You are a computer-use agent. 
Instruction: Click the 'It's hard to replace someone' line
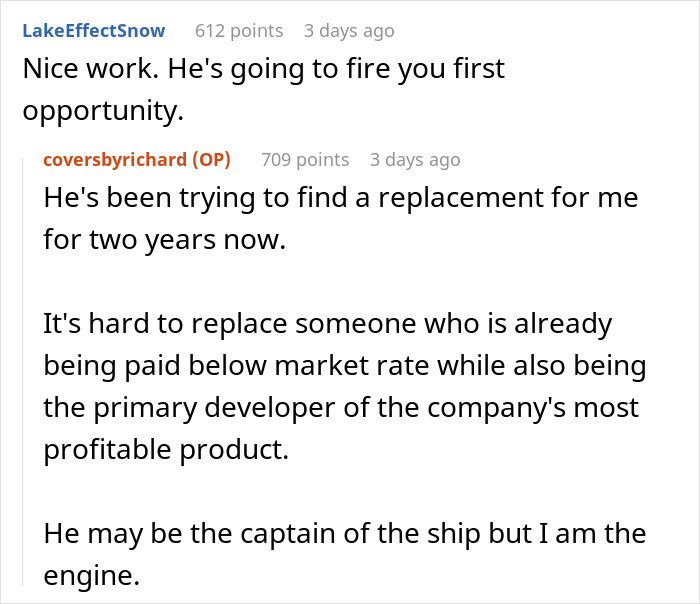tap(328, 325)
